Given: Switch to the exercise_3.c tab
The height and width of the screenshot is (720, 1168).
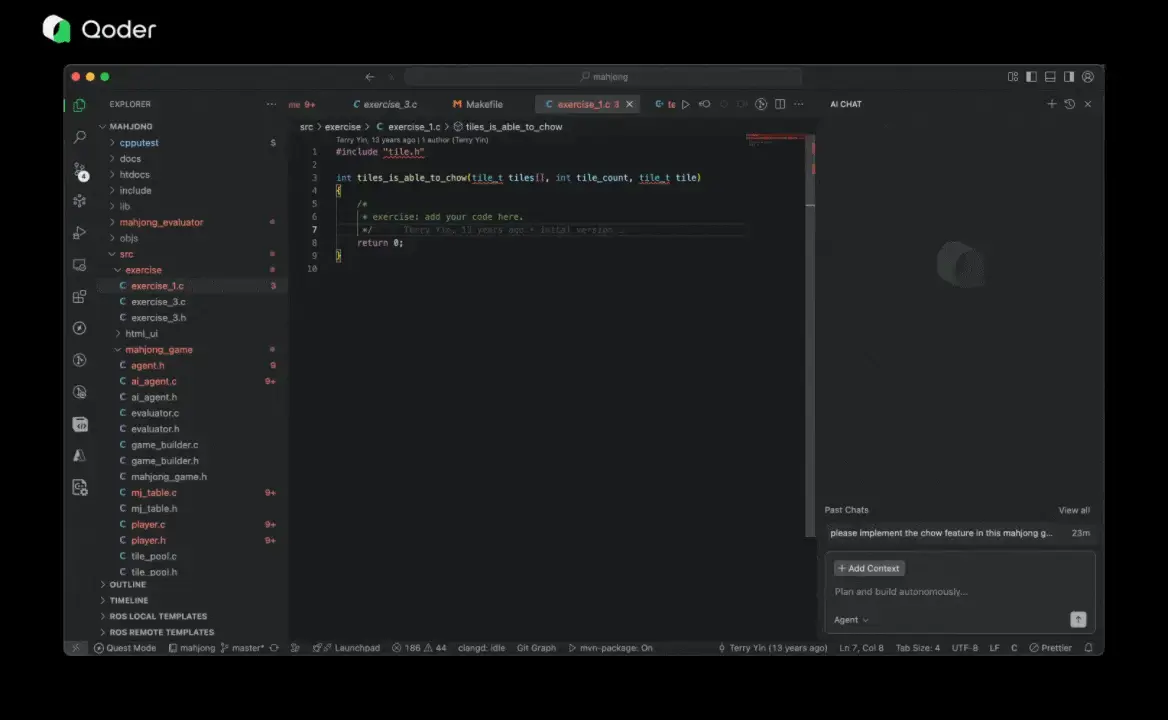Looking at the screenshot, I should click(385, 104).
